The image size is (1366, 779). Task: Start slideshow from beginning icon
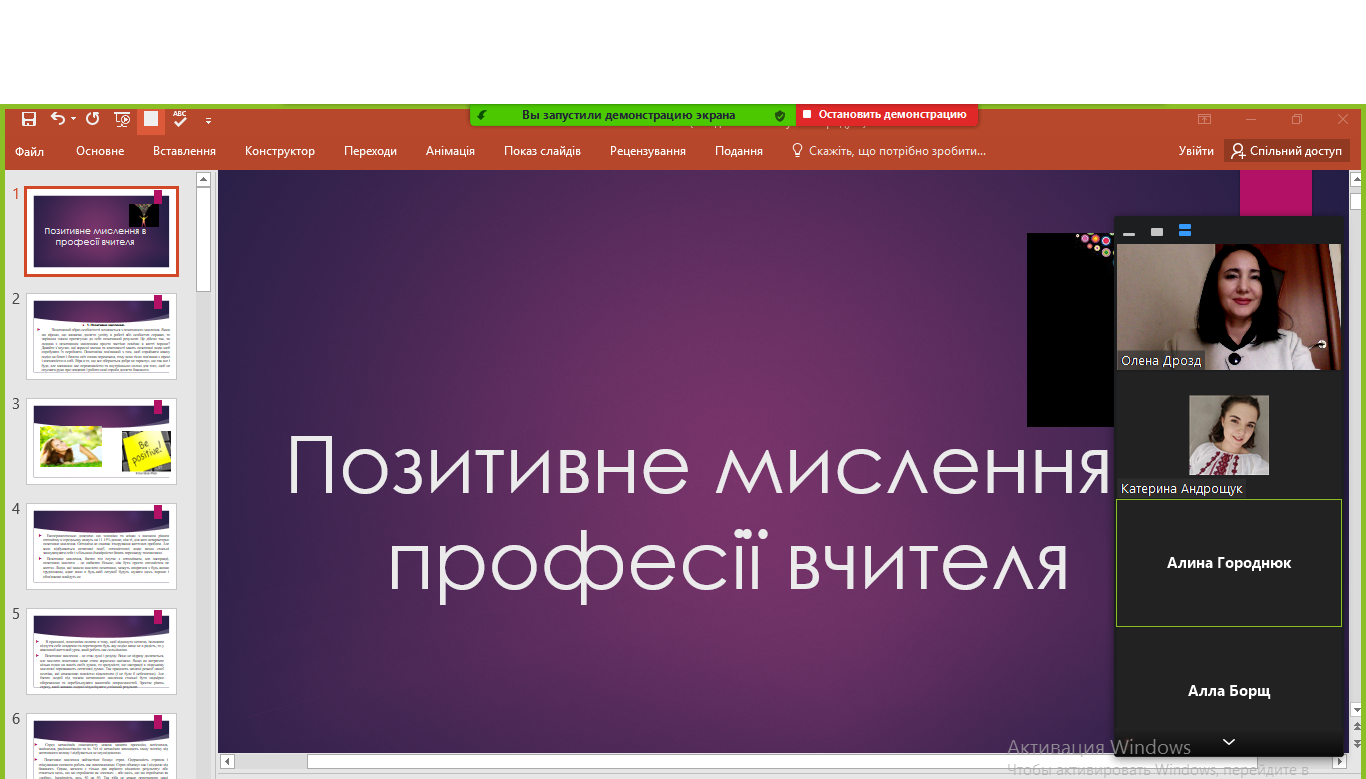[x=123, y=119]
